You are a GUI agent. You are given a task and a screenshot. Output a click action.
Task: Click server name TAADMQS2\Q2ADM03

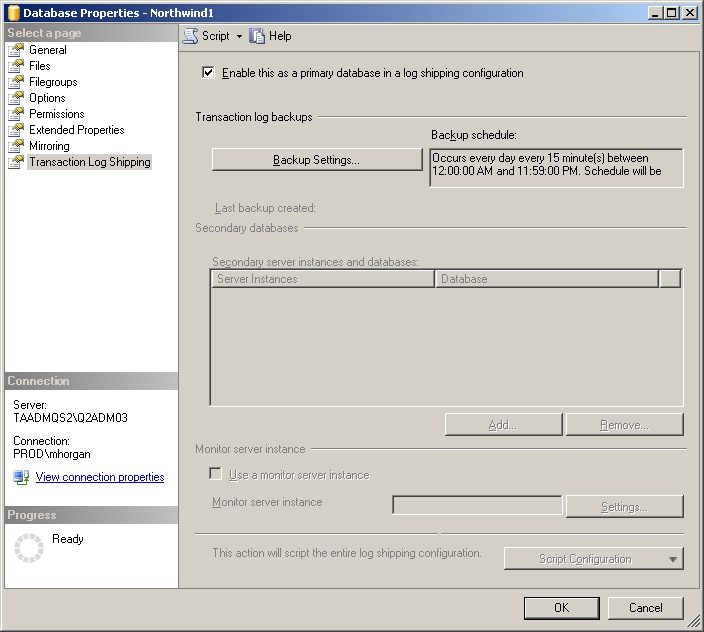coord(70,418)
